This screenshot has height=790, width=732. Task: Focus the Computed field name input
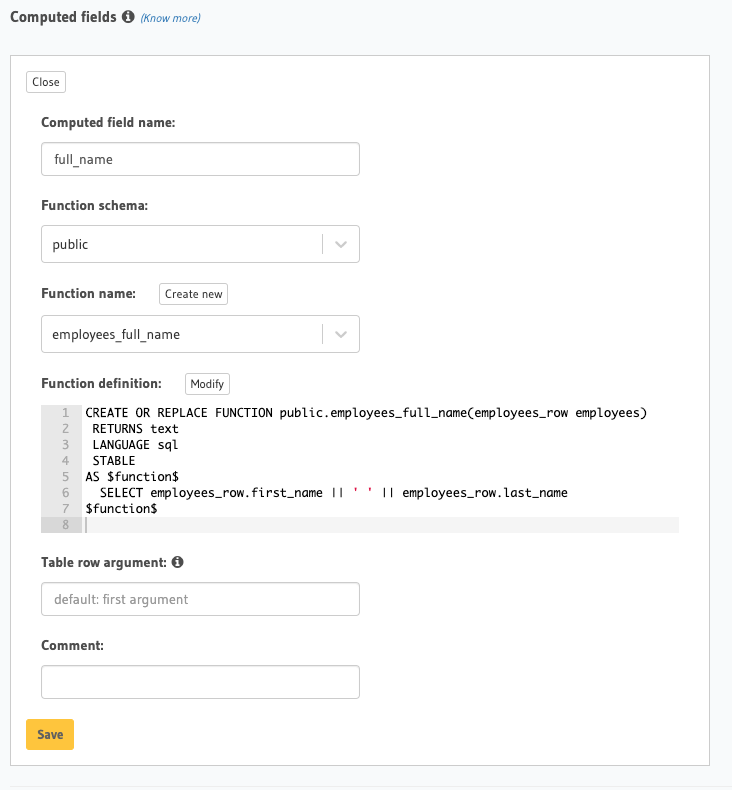[x=200, y=159]
